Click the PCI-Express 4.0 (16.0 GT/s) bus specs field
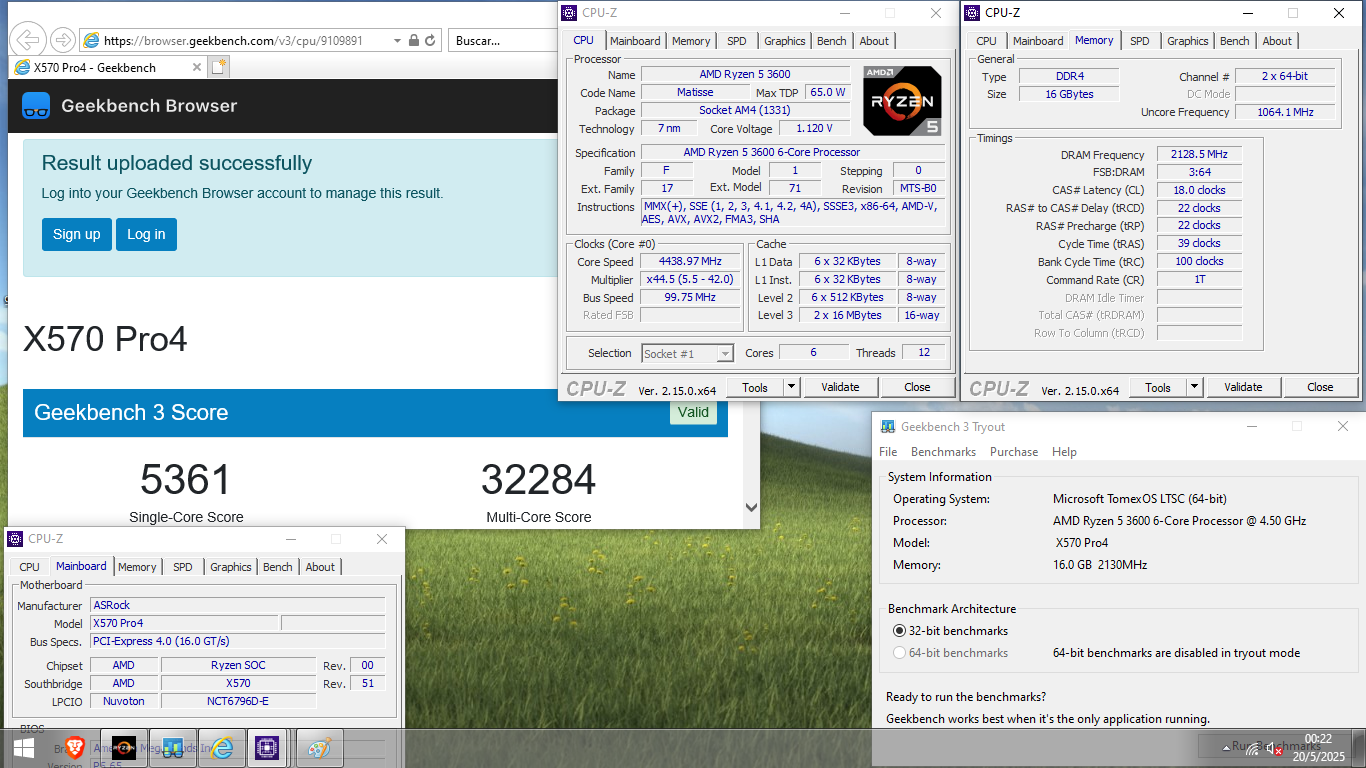 pos(237,641)
